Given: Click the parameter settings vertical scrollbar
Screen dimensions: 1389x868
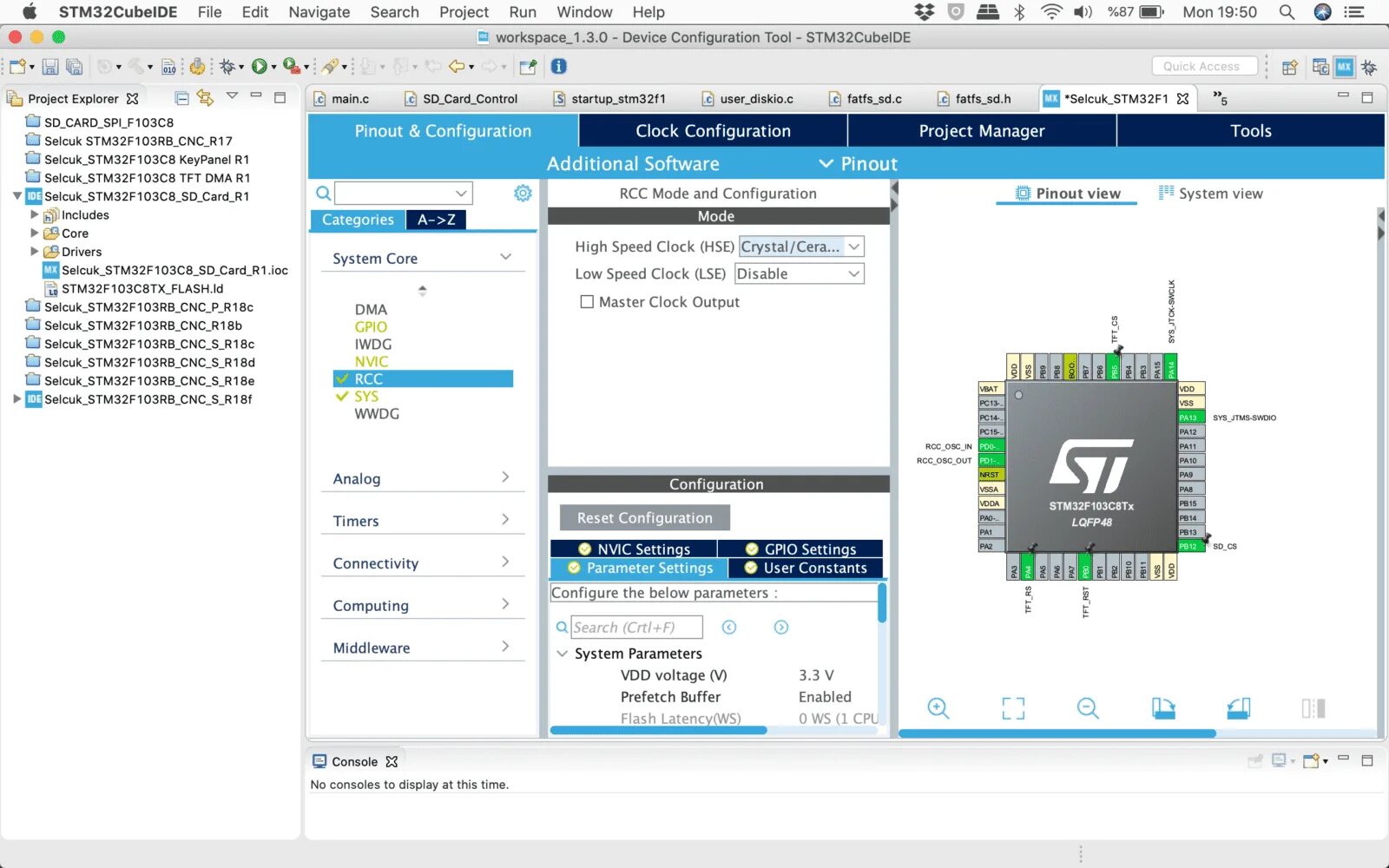Looking at the screenshot, I should tap(882, 602).
